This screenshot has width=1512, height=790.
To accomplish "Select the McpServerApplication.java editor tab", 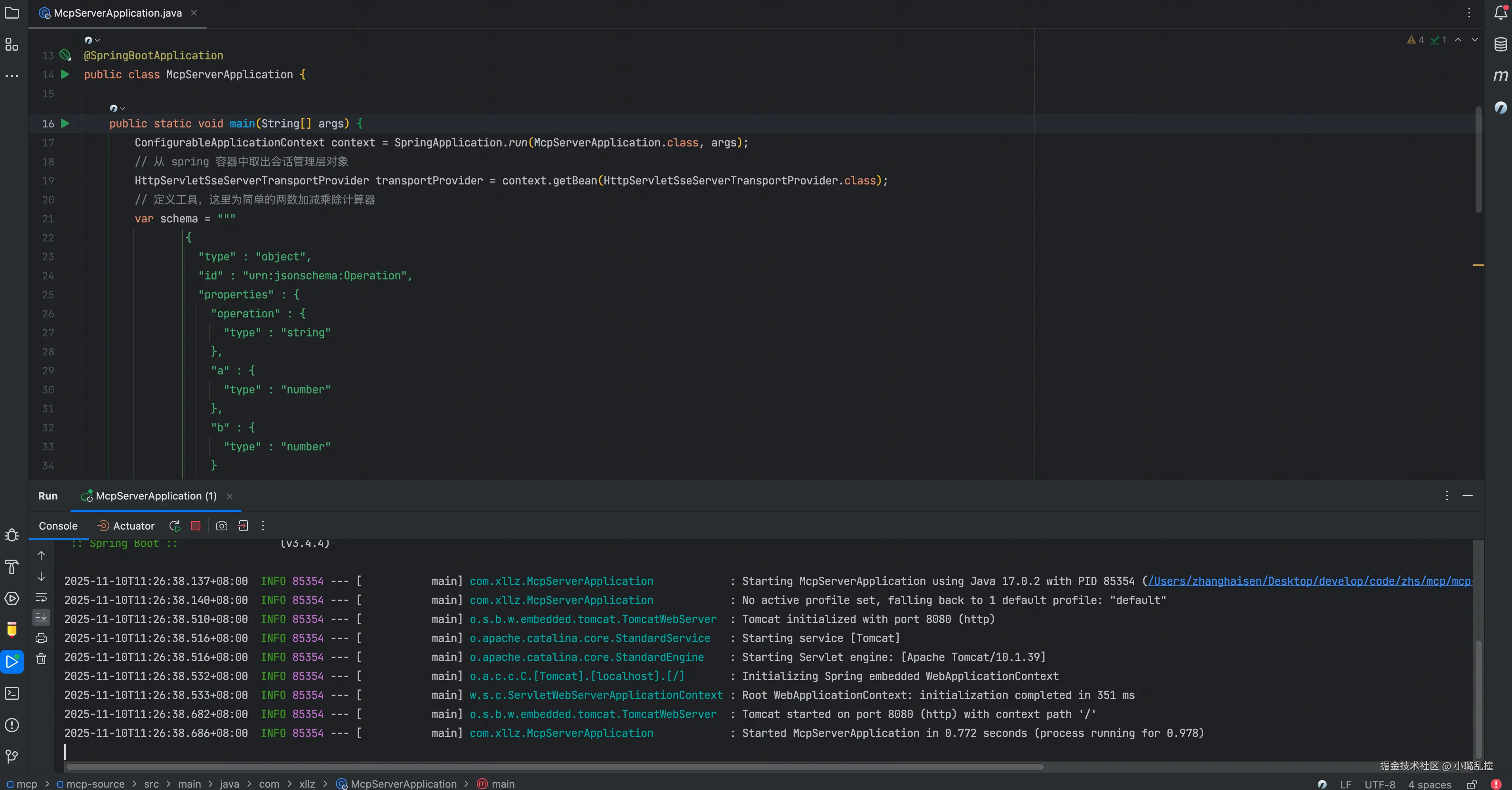I will (x=117, y=13).
